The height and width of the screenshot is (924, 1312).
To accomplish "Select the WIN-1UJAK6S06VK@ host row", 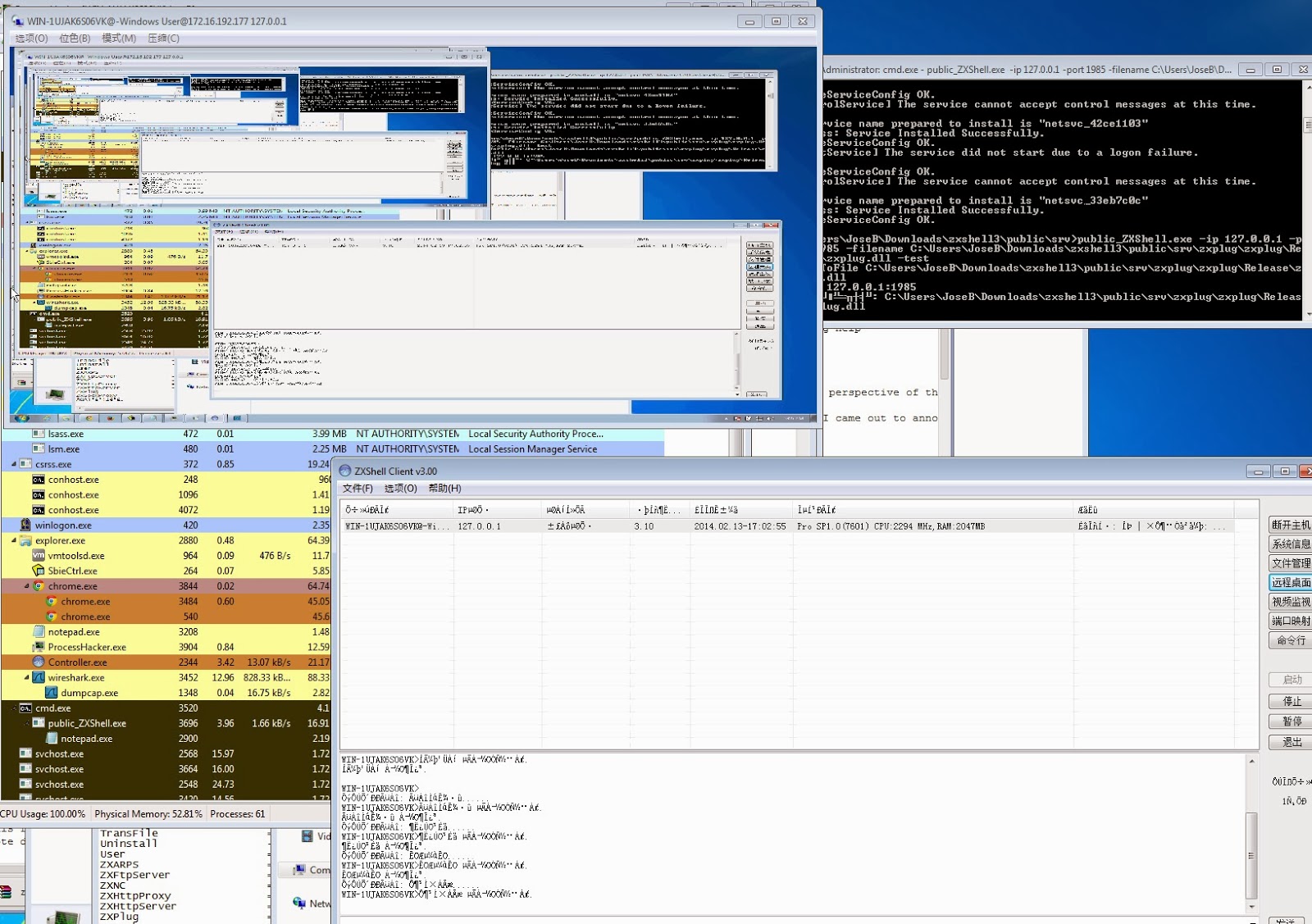I will [787, 526].
